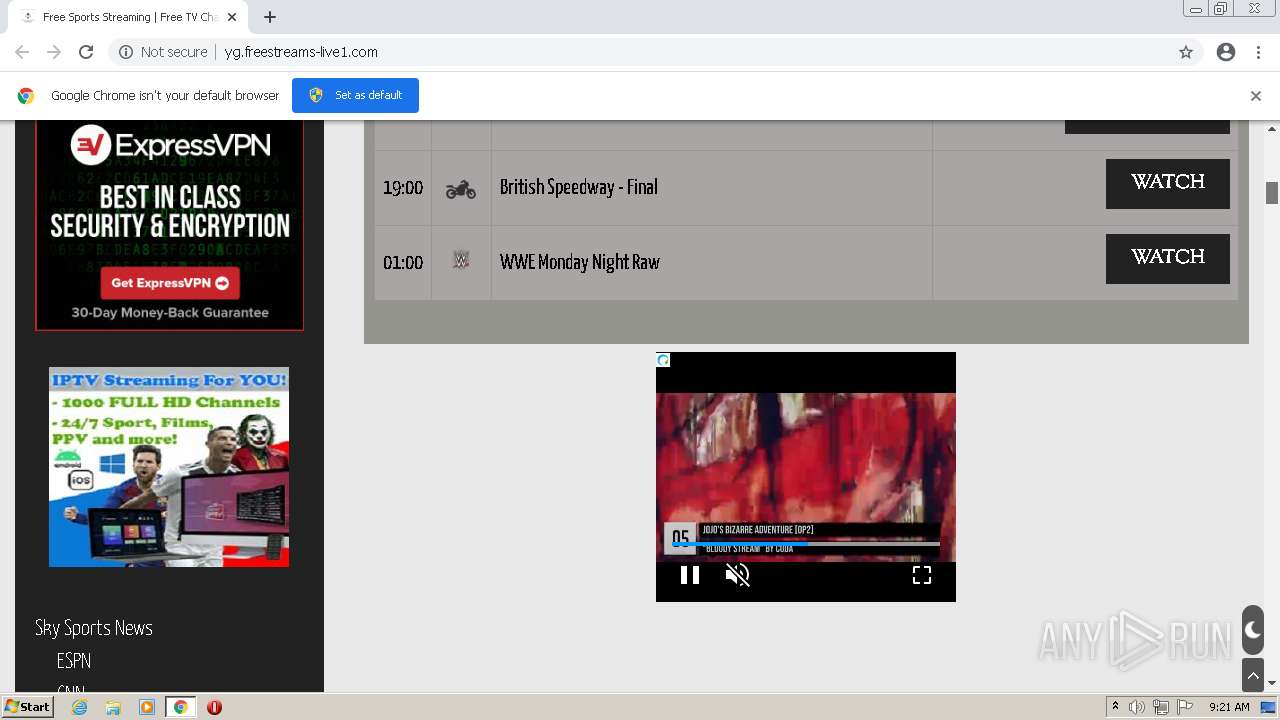Click the ad info icon on video
Viewport: 1280px width, 720px height.
coord(663,360)
